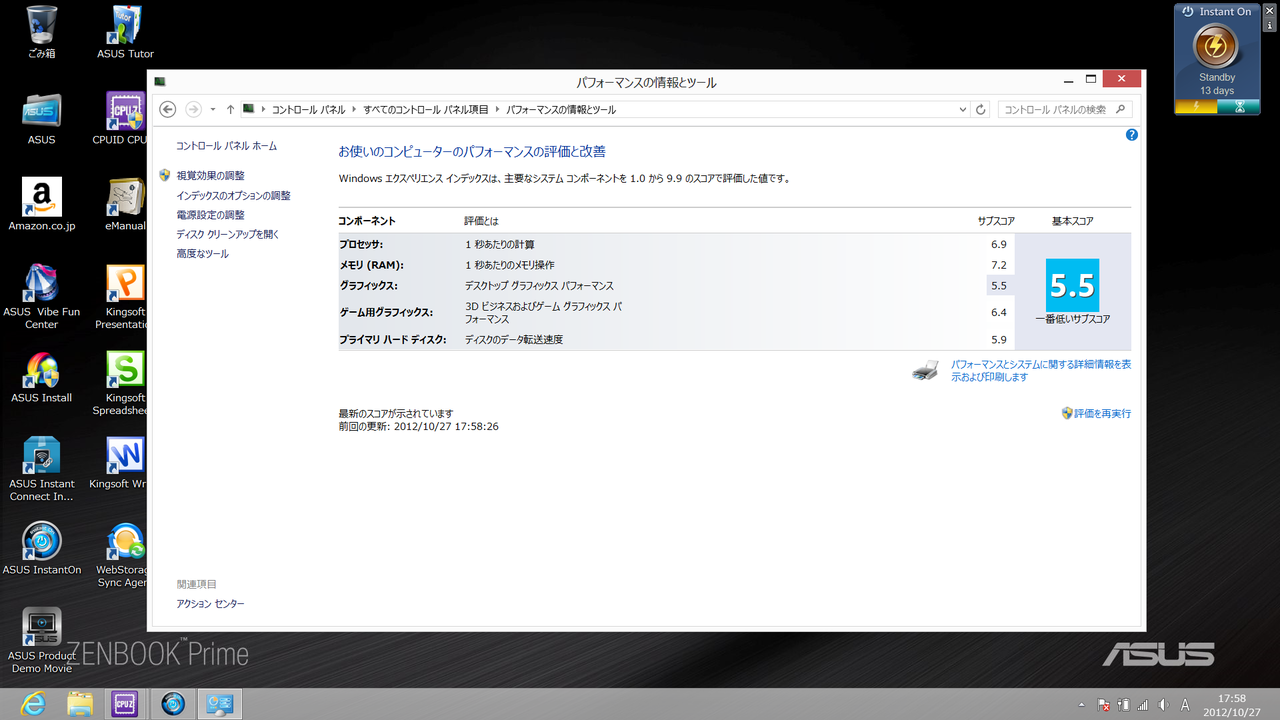Open 視覚効果の調整 link
The width and height of the screenshot is (1280, 720).
[210, 176]
